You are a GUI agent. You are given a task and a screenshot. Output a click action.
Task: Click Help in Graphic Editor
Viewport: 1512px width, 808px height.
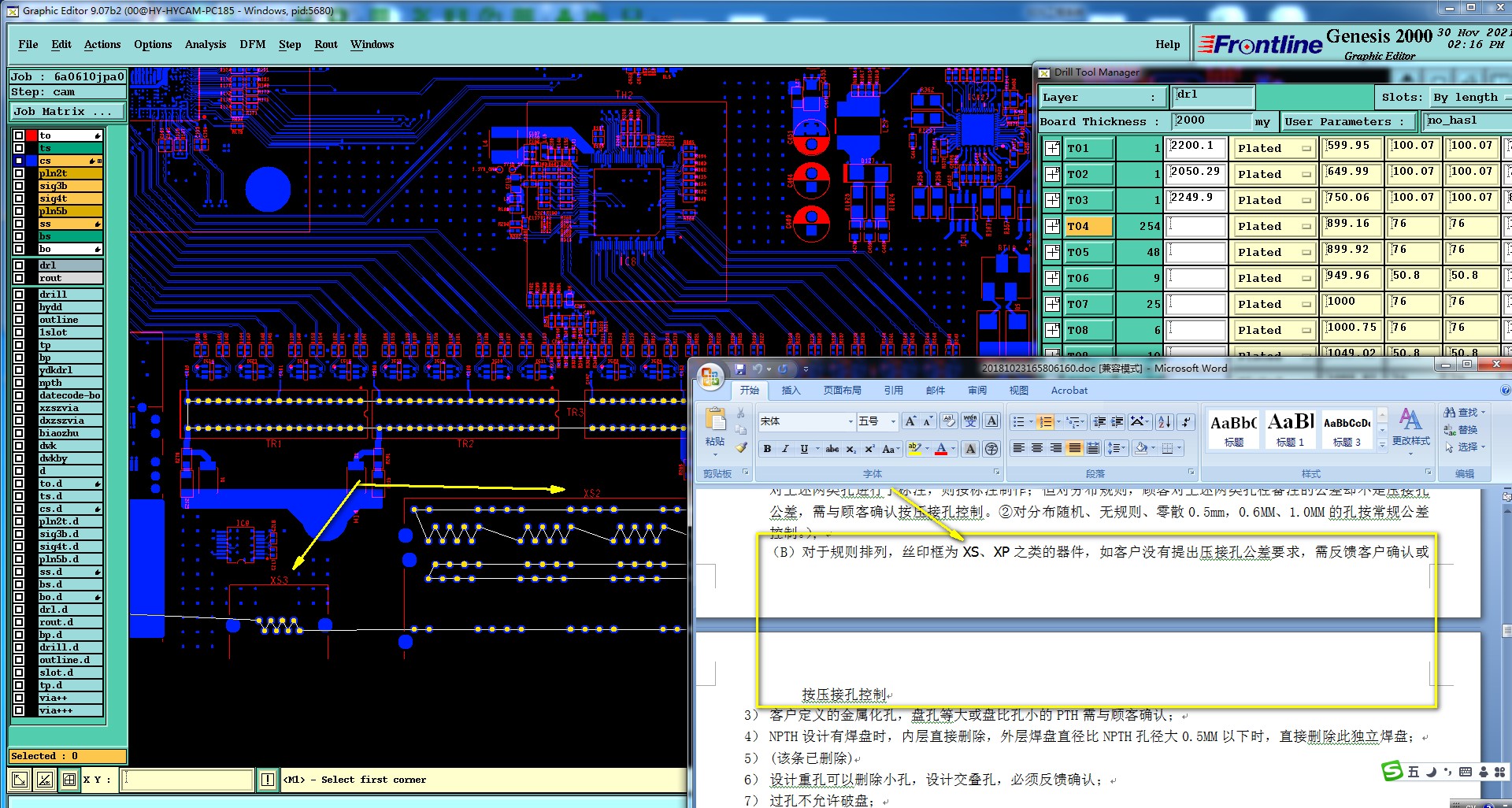(x=1168, y=44)
